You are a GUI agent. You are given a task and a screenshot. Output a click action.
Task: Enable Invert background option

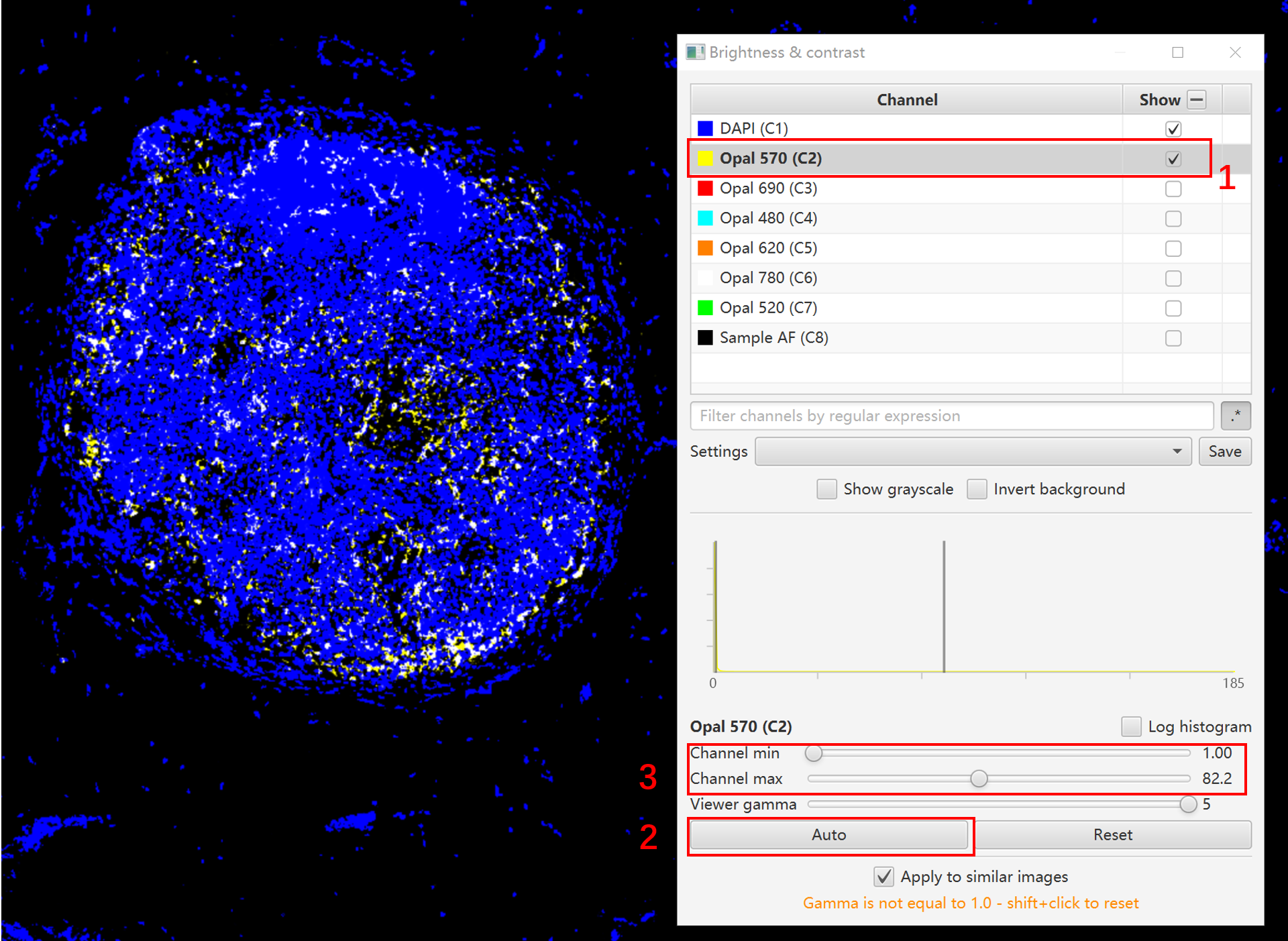(x=977, y=489)
